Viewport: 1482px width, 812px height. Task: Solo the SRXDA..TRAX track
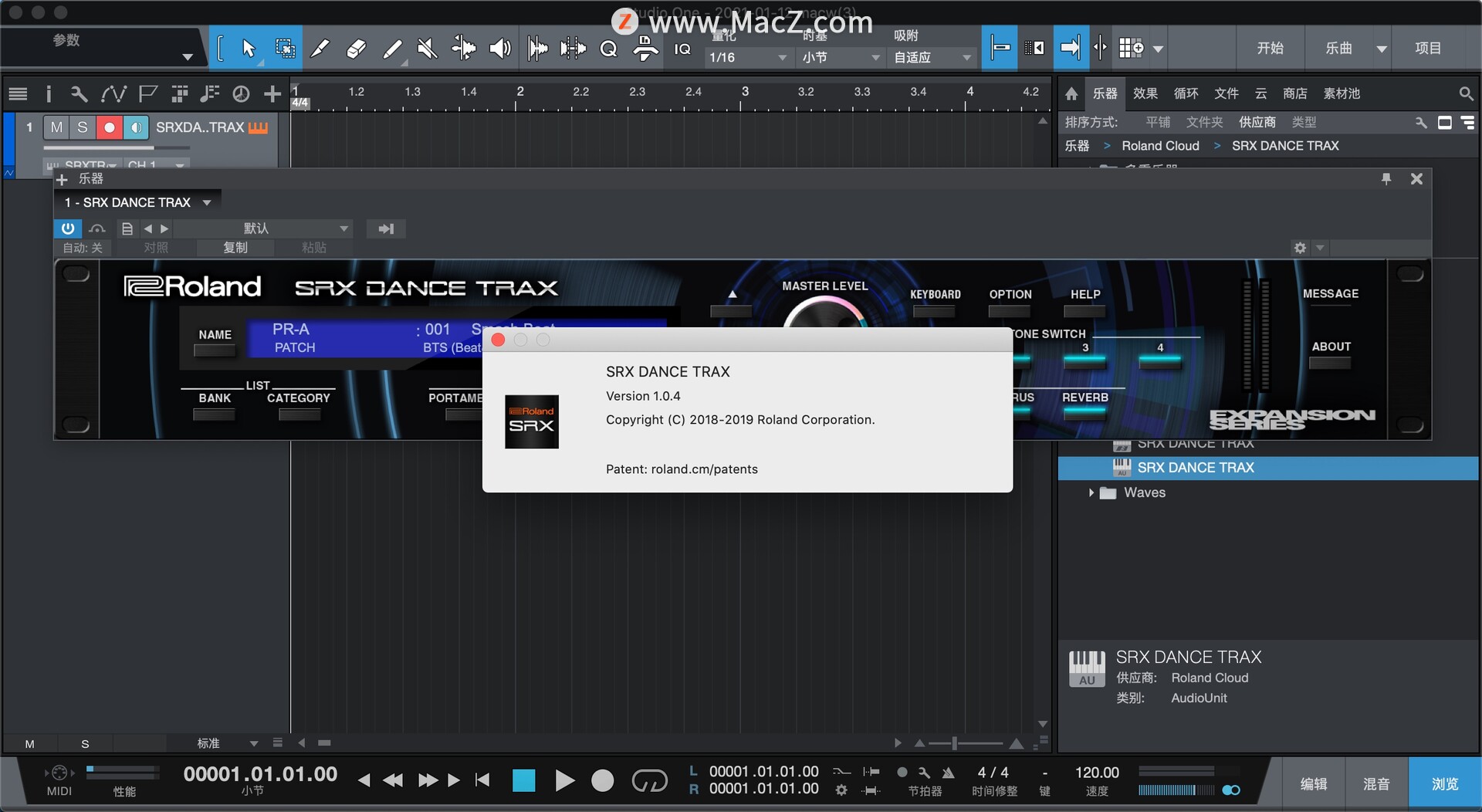[x=83, y=127]
